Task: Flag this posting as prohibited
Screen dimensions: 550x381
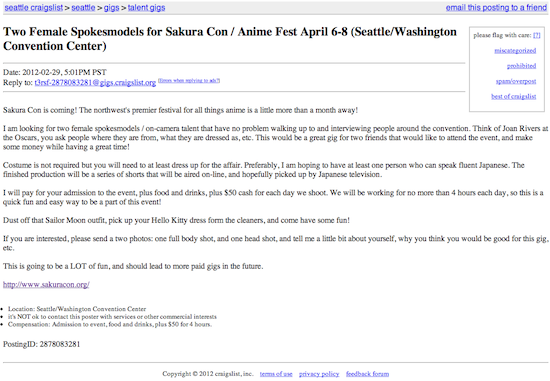Action: coord(521,66)
